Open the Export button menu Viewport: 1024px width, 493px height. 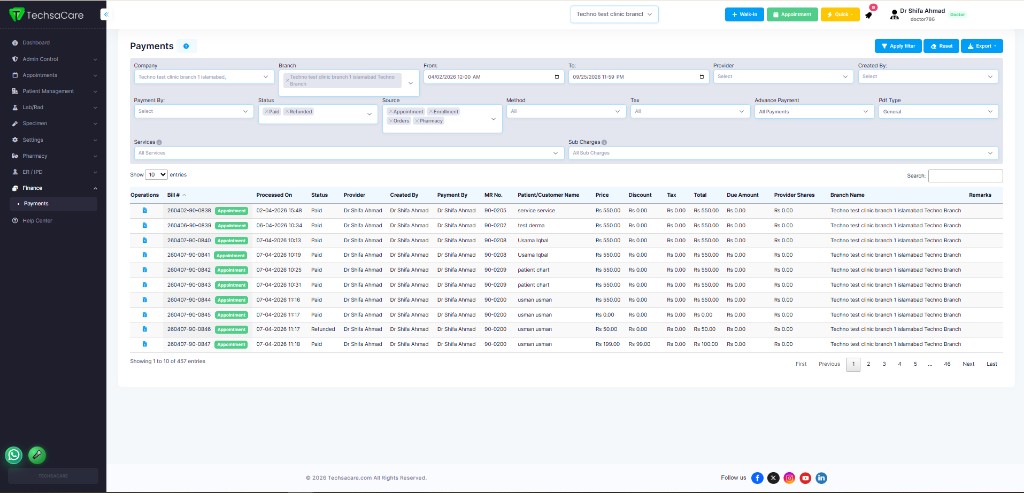(982, 46)
